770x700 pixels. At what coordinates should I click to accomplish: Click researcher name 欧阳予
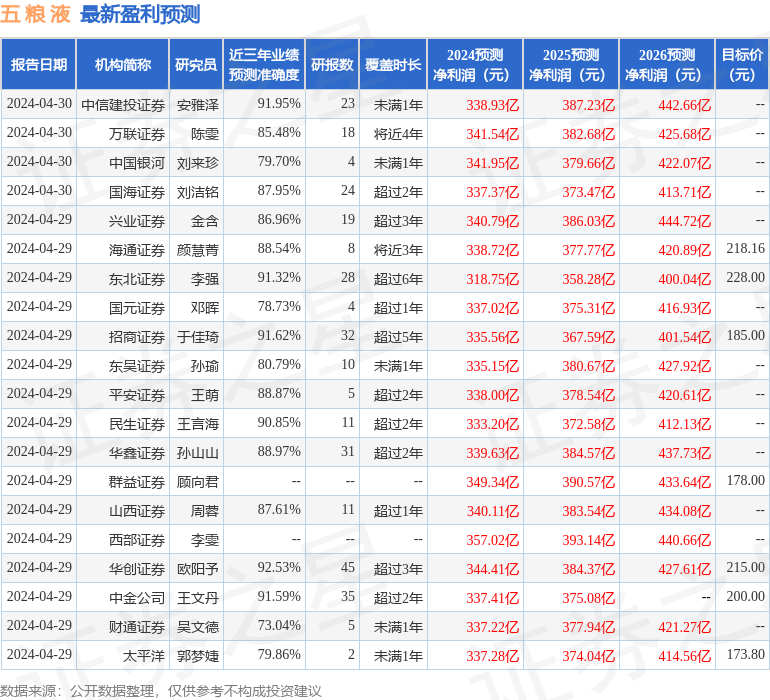click(197, 569)
